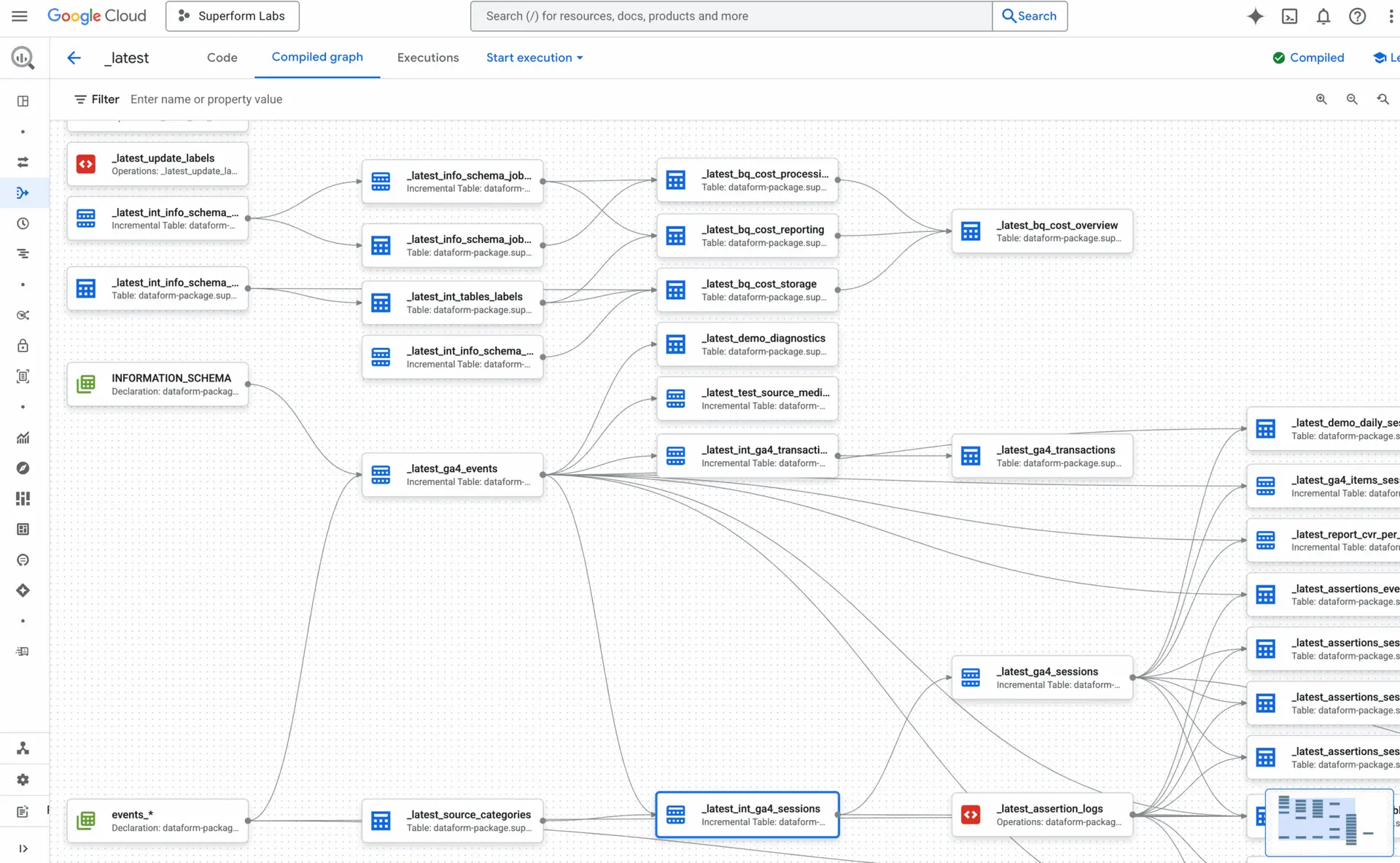Expand the Start execution dropdown
Screen dimensions: 1400x863
(534, 58)
